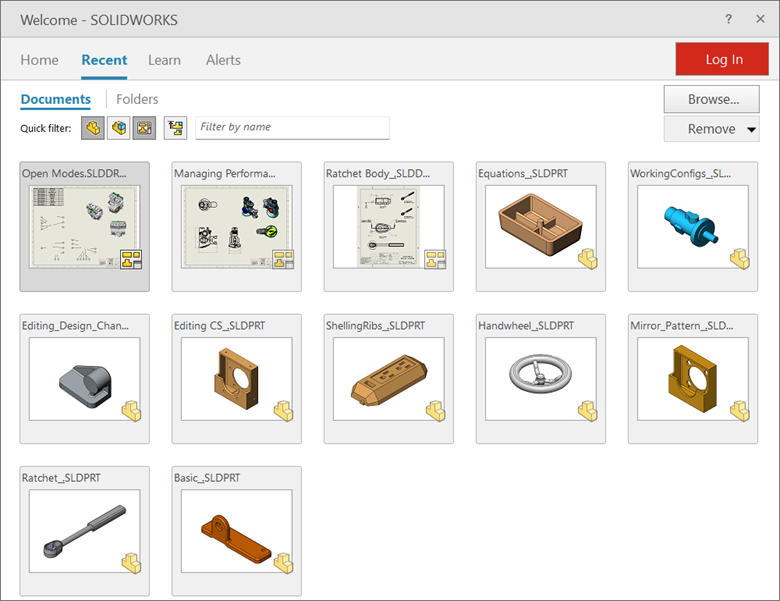Screen dimensions: 780x601
Task: Open the Basic_.SLDPRT thumbnail
Action: pyautogui.click(x=237, y=531)
